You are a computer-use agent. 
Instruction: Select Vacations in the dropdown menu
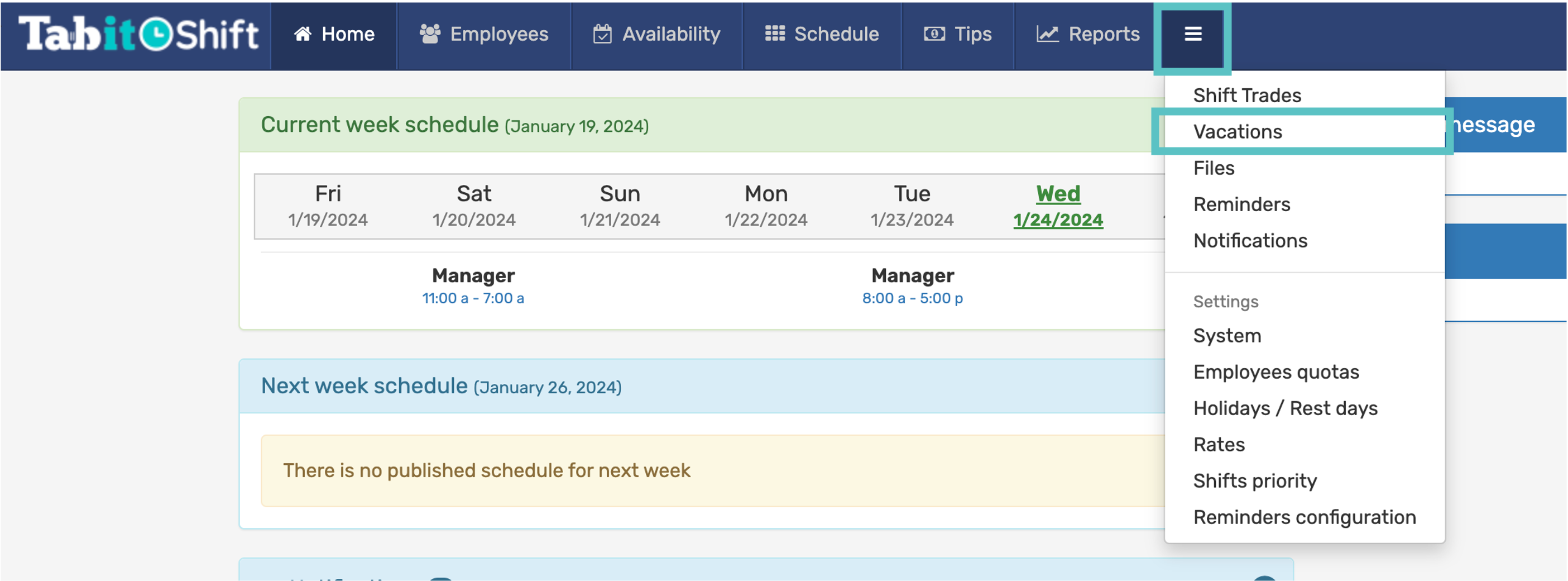(x=1238, y=131)
